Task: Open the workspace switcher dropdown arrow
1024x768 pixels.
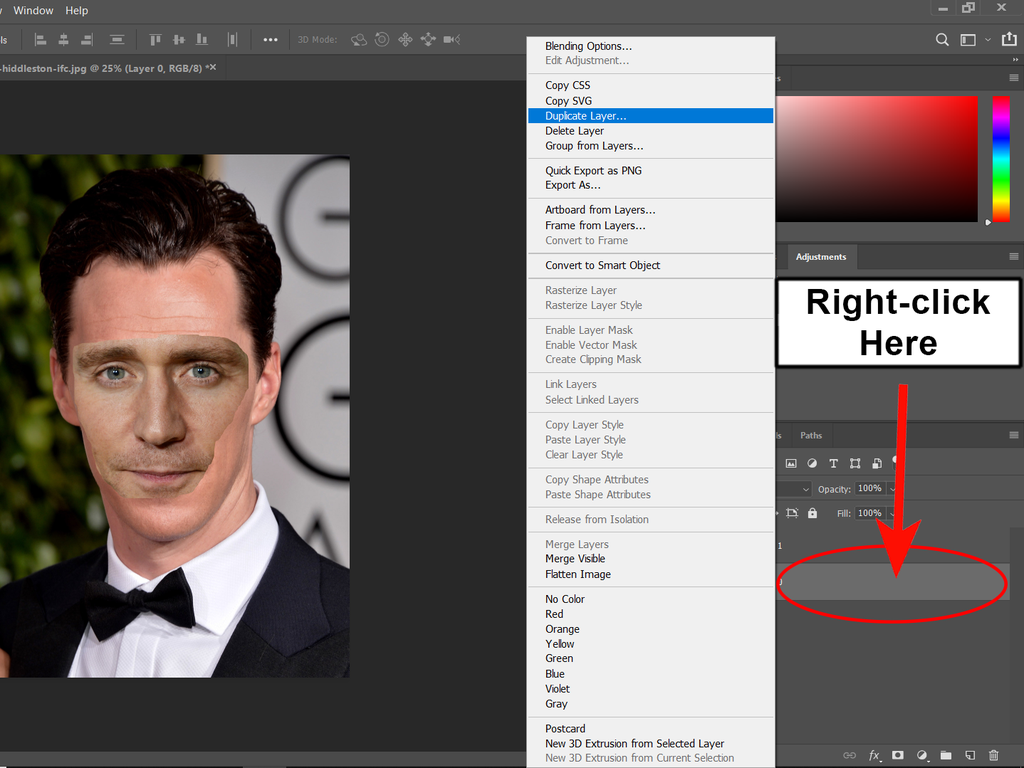Action: 988,40
